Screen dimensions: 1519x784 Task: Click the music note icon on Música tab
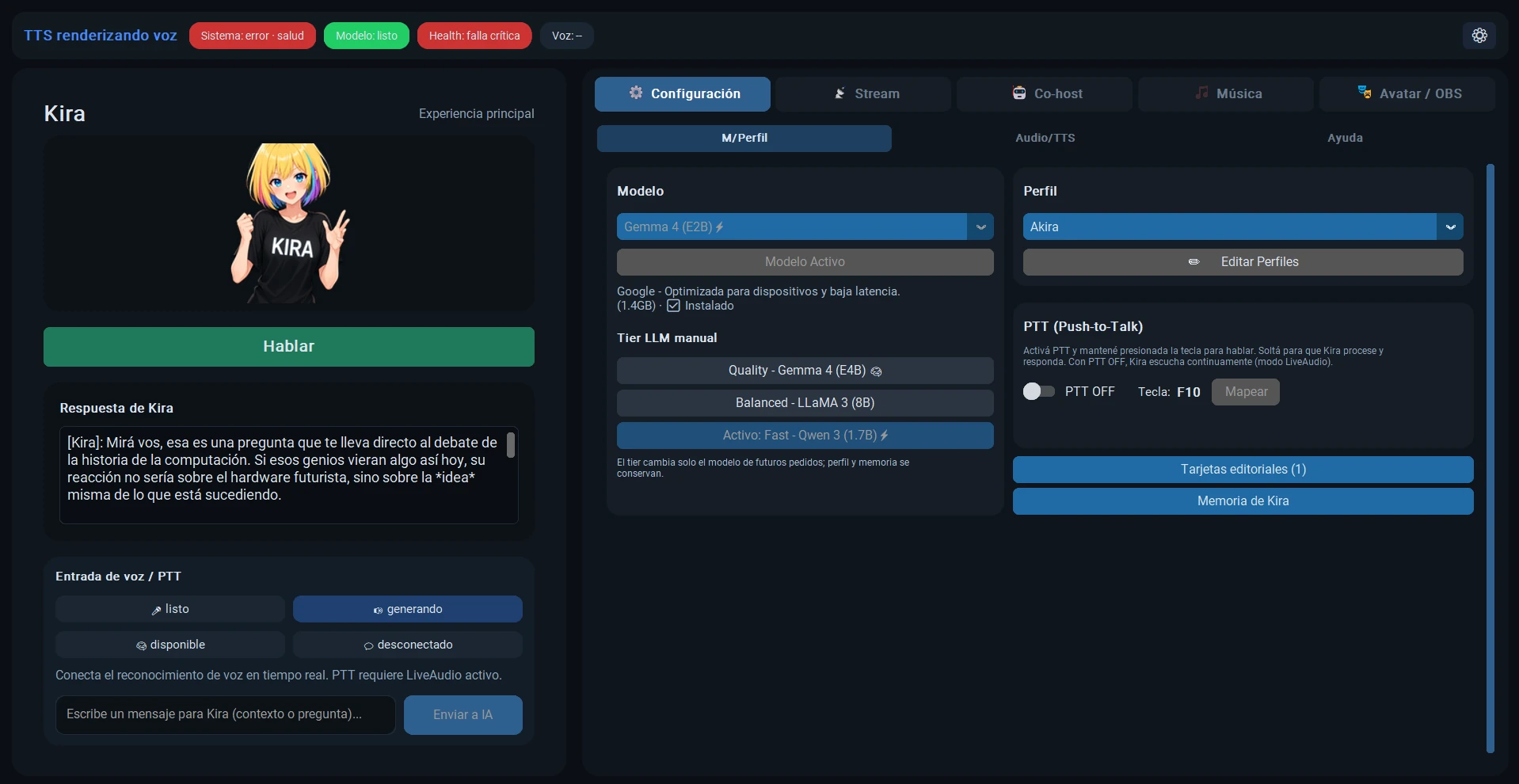(1201, 93)
